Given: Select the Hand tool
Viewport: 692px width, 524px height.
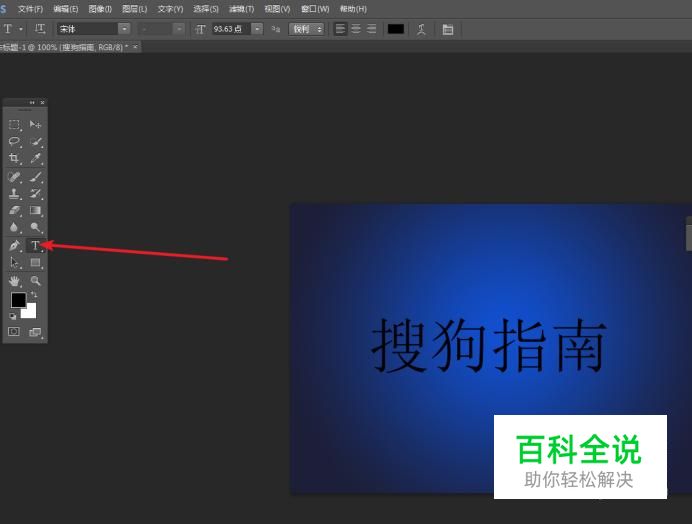Looking at the screenshot, I should pyautogui.click(x=14, y=281).
